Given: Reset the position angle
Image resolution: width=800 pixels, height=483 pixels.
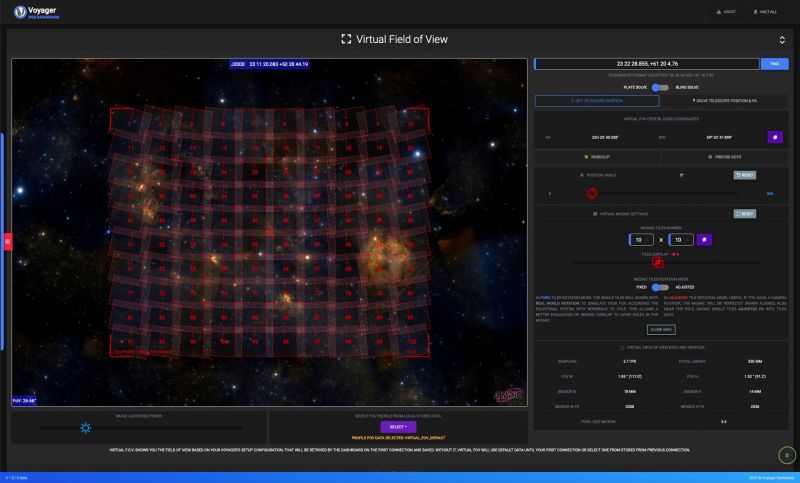Looking at the screenshot, I should coord(744,175).
